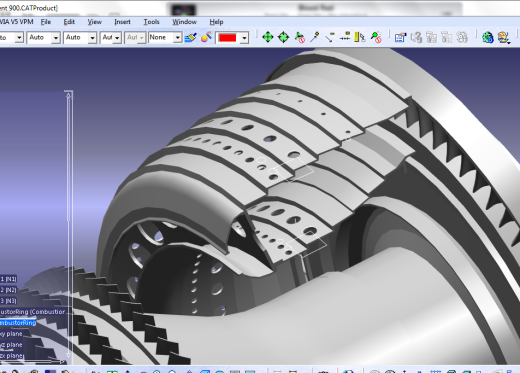Viewport: 520px width, 373px height.
Task: Expand the None dropdown list
Action: tap(178, 38)
